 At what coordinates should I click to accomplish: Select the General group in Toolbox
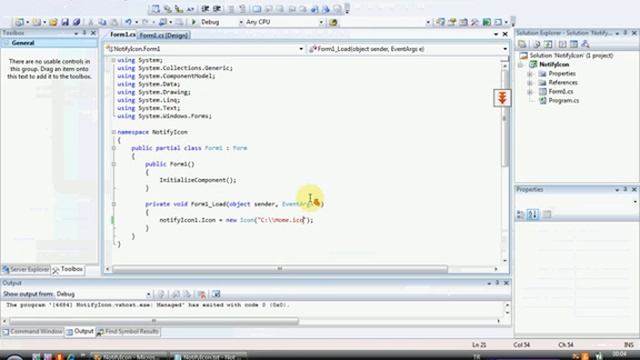(49, 43)
